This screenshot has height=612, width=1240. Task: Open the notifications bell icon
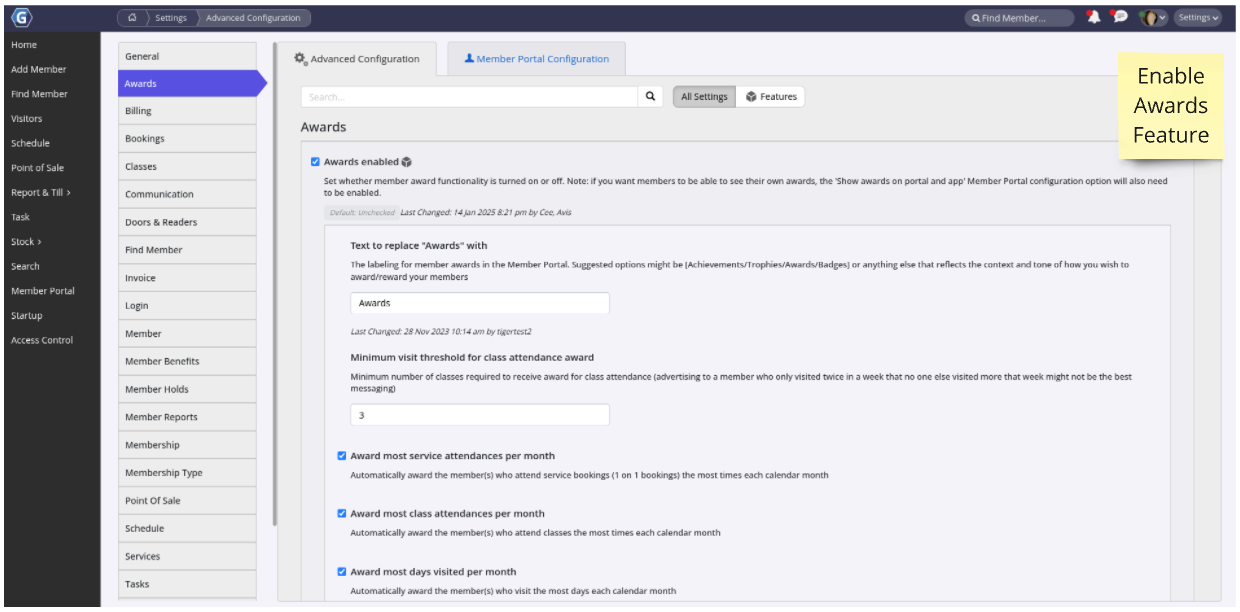(1094, 18)
